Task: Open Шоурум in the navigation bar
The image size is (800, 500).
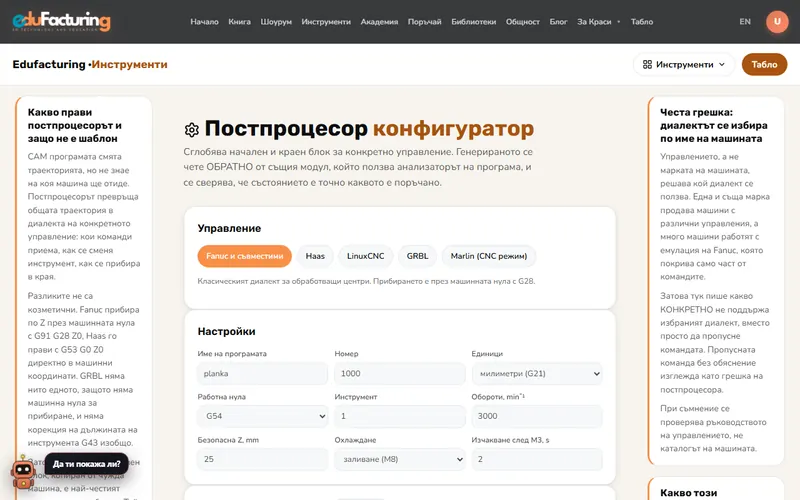Action: pos(276,21)
